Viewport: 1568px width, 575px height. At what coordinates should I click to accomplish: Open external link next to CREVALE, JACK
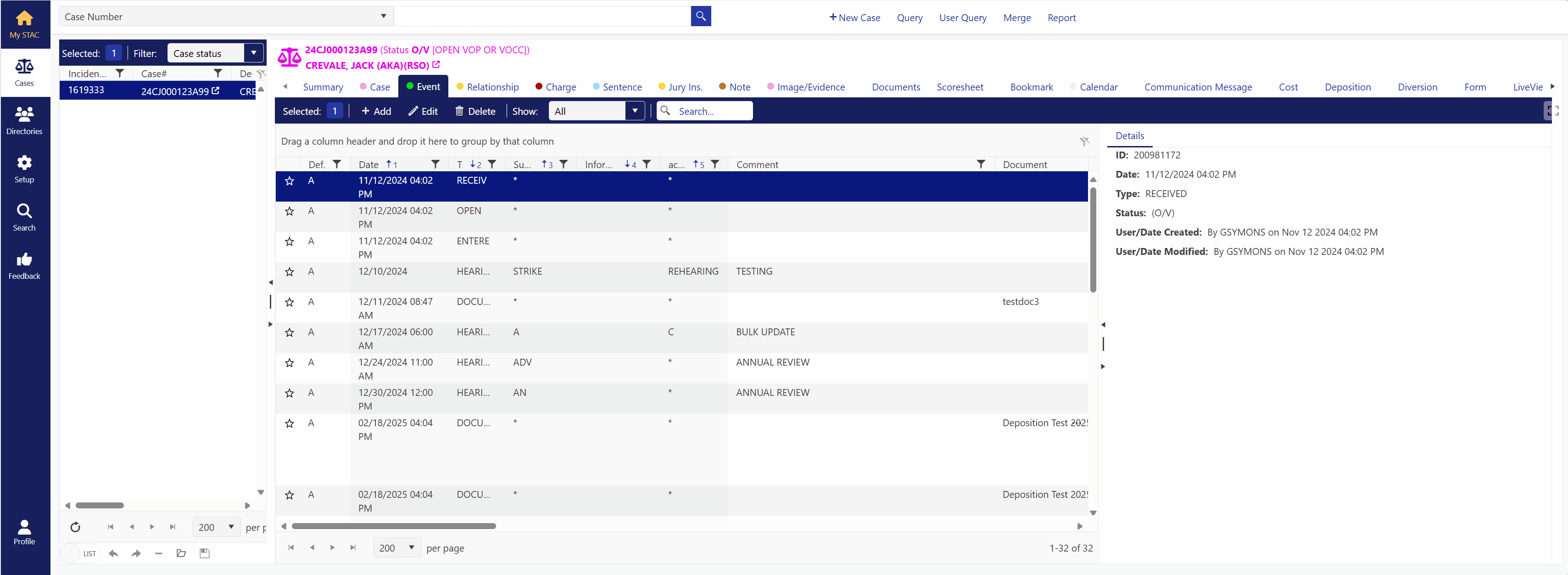436,65
